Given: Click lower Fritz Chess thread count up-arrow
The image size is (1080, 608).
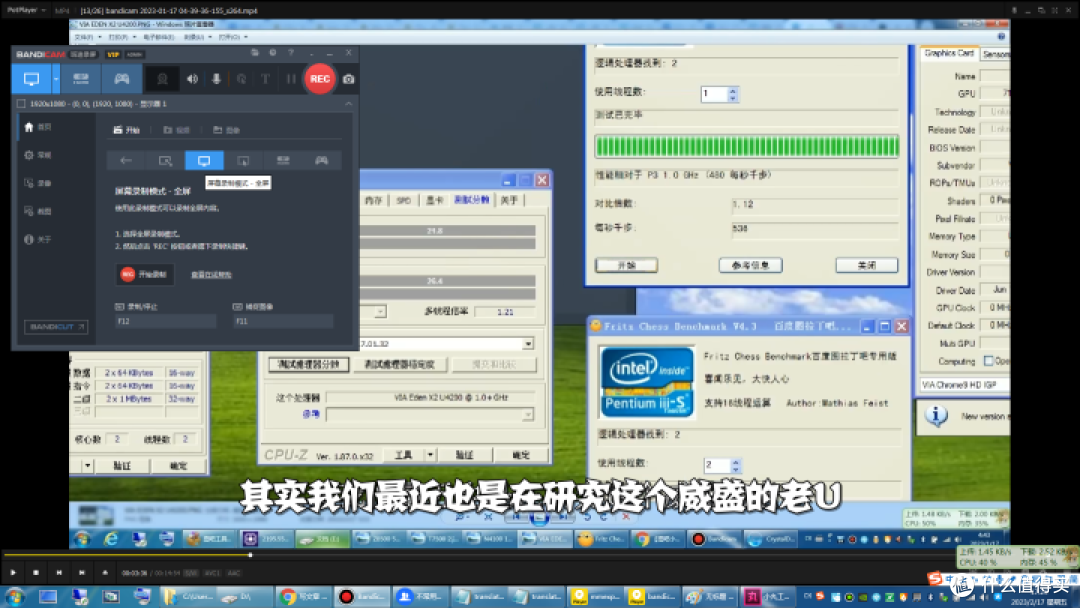Looking at the screenshot, I should pyautogui.click(x=736, y=462).
